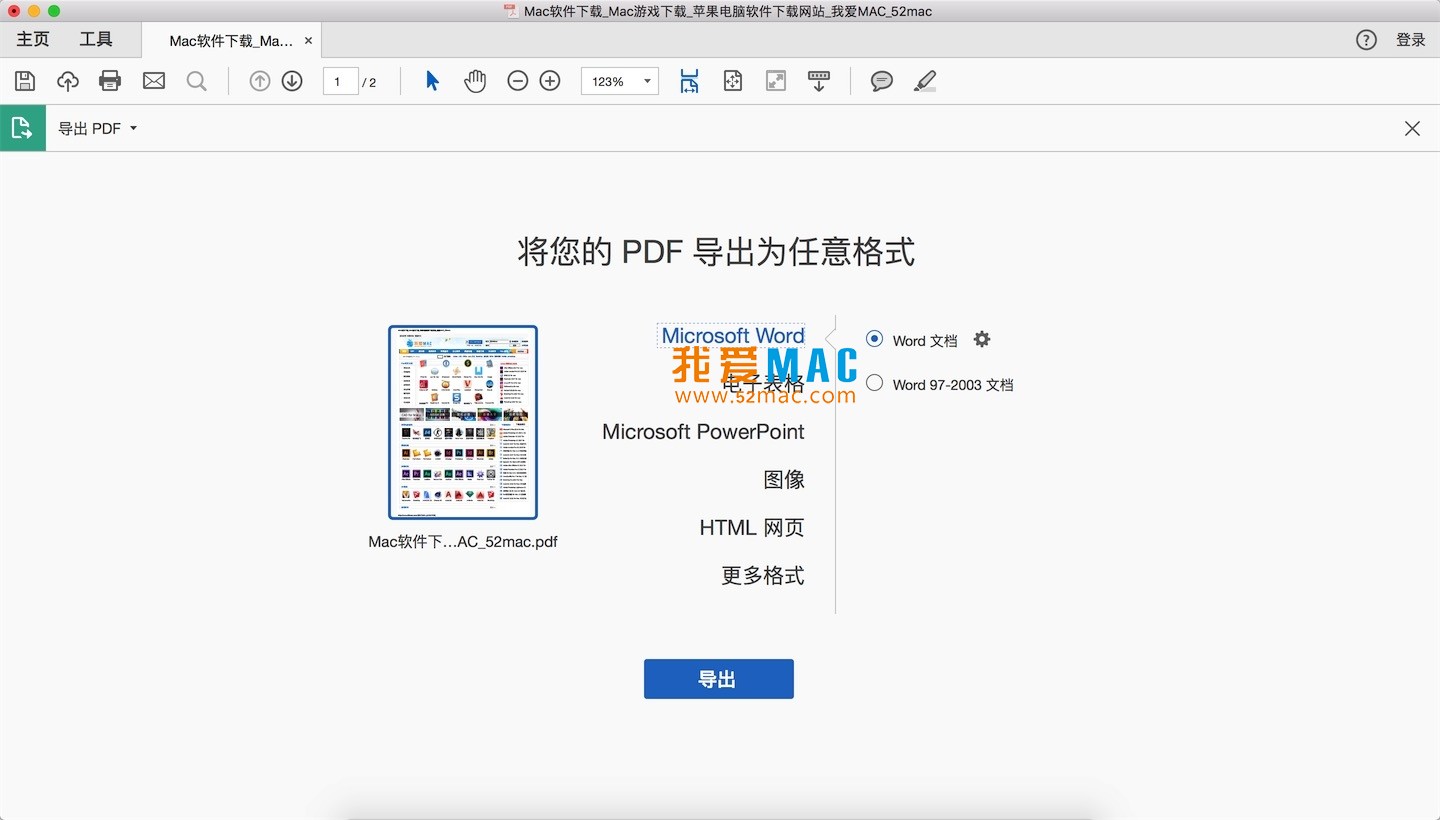
Task: Zoom out with minus icon
Action: [518, 81]
